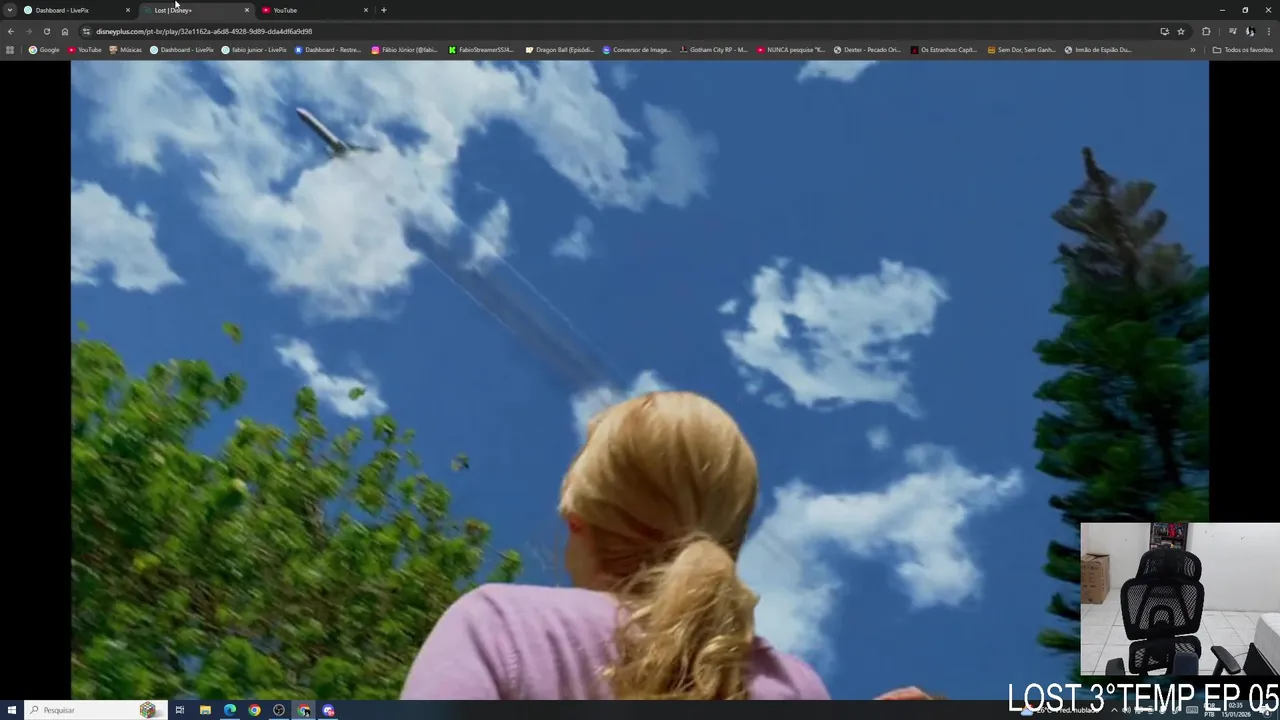The height and width of the screenshot is (720, 1280).
Task: Open the OBS Studio taskbar icon
Action: point(279,710)
